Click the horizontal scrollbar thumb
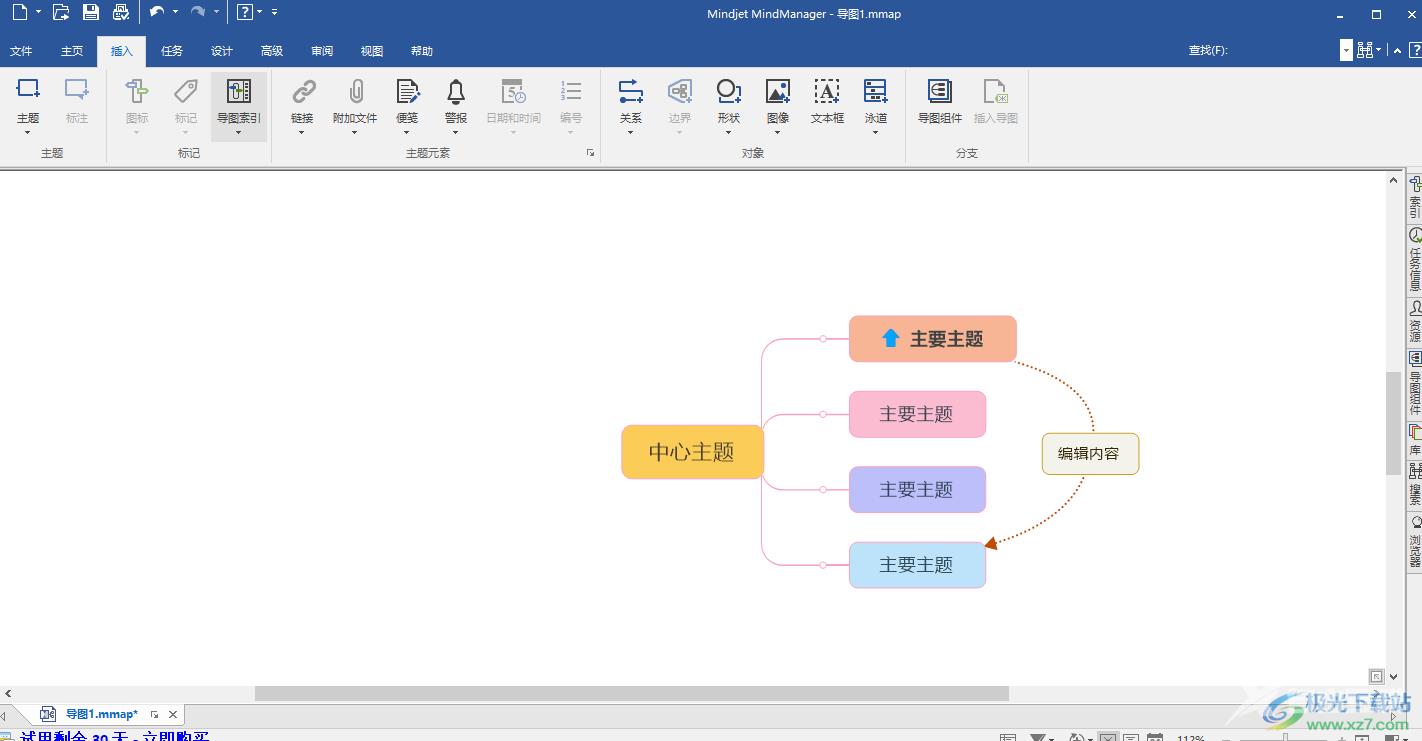Image resolution: width=1422 pixels, height=741 pixels. tap(632, 693)
